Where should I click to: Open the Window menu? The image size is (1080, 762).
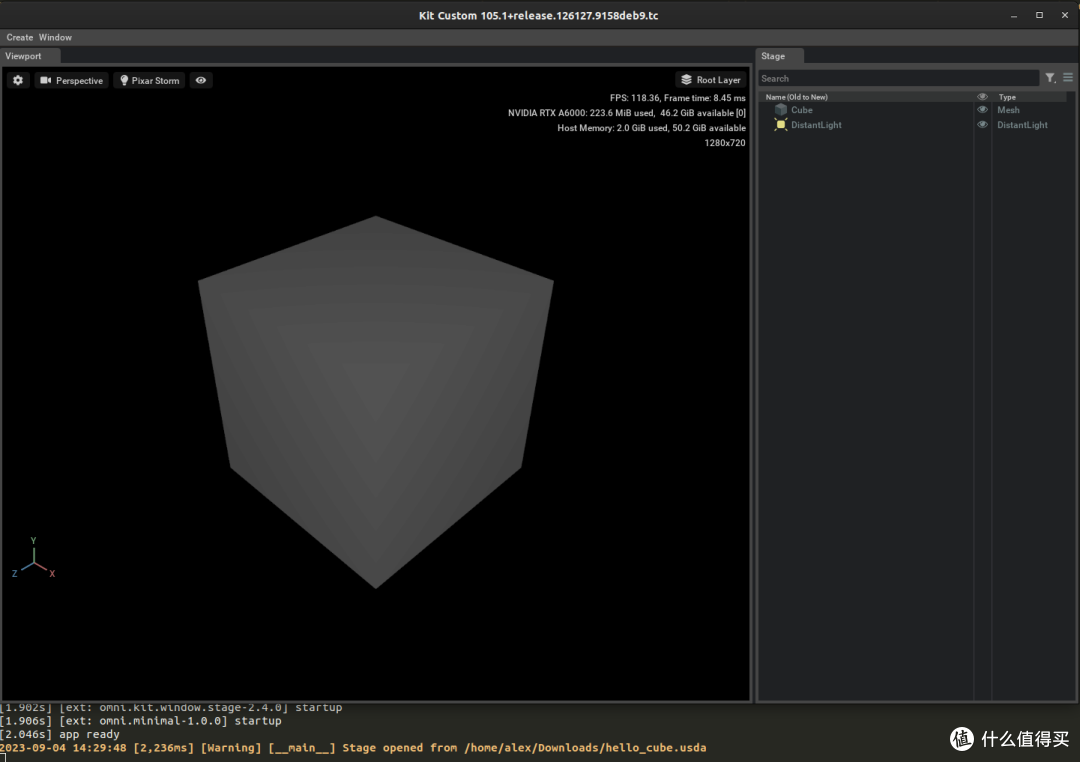pos(55,37)
